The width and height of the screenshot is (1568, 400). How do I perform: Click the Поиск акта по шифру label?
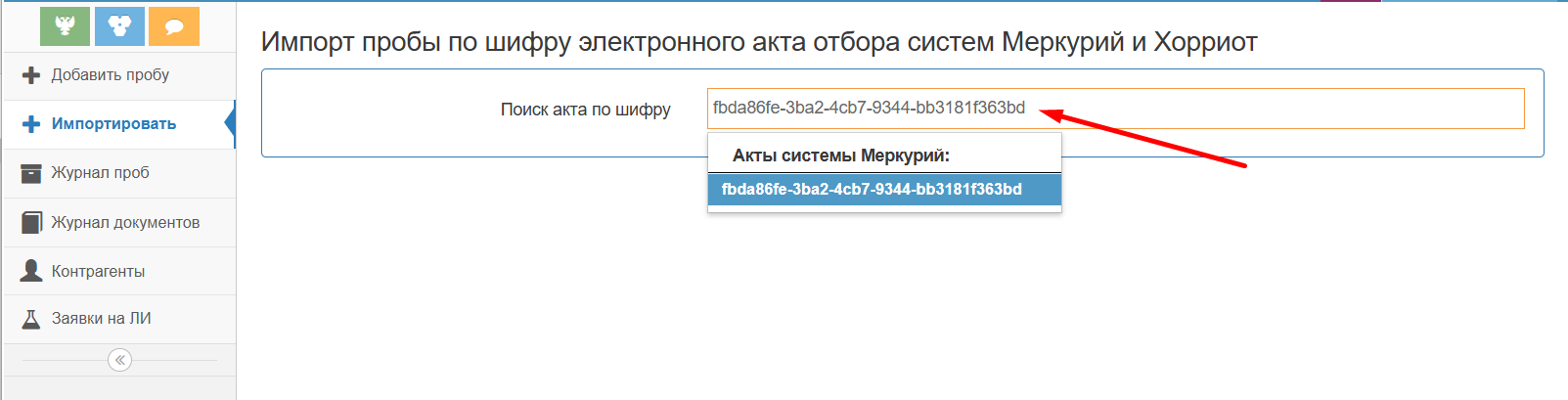pos(585,110)
